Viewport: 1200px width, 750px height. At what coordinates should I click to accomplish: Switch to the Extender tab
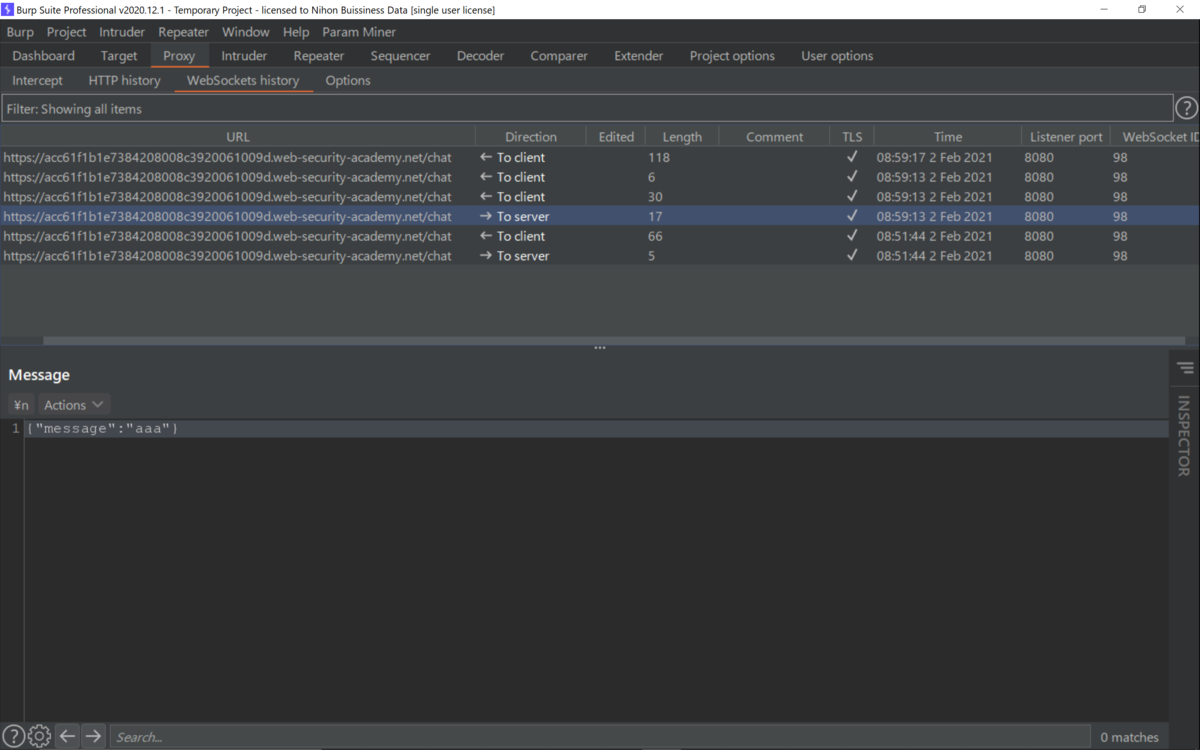tap(639, 56)
